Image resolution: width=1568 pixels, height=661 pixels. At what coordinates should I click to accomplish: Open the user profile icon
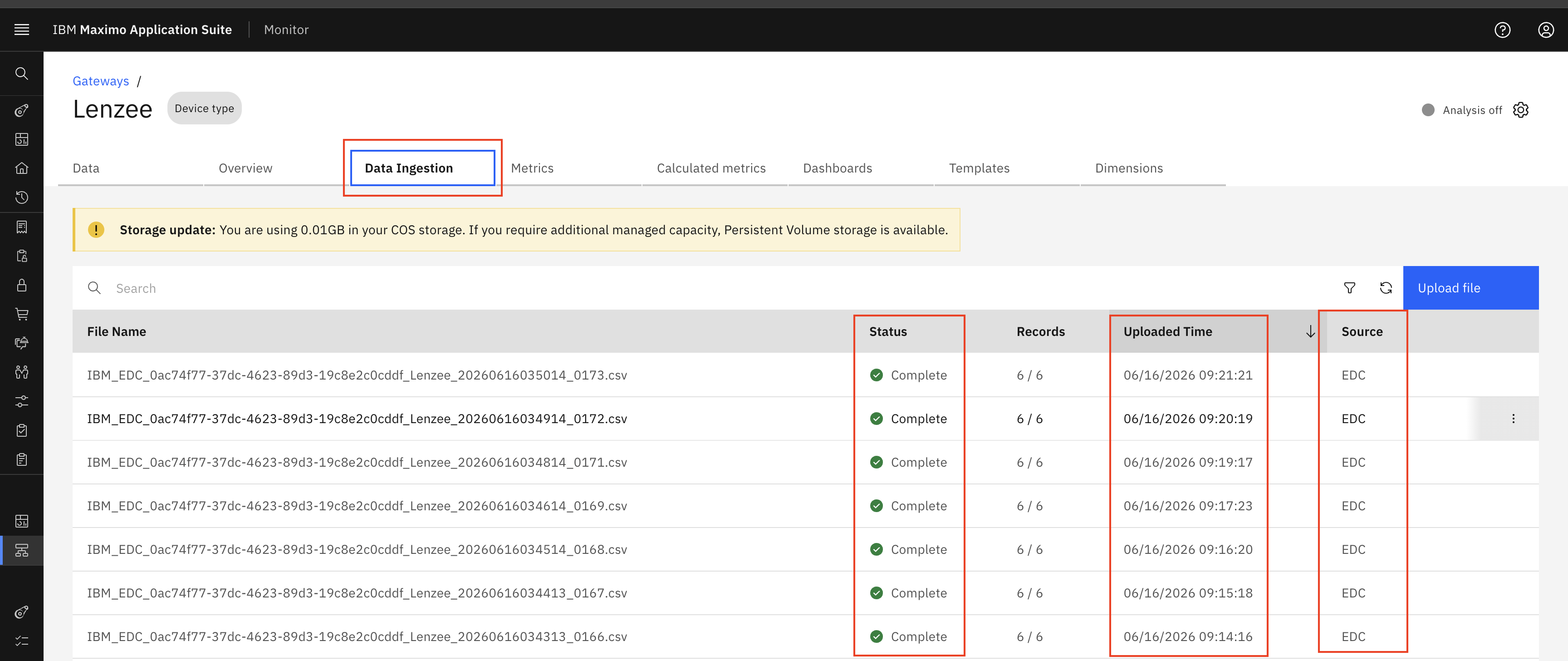(x=1545, y=29)
